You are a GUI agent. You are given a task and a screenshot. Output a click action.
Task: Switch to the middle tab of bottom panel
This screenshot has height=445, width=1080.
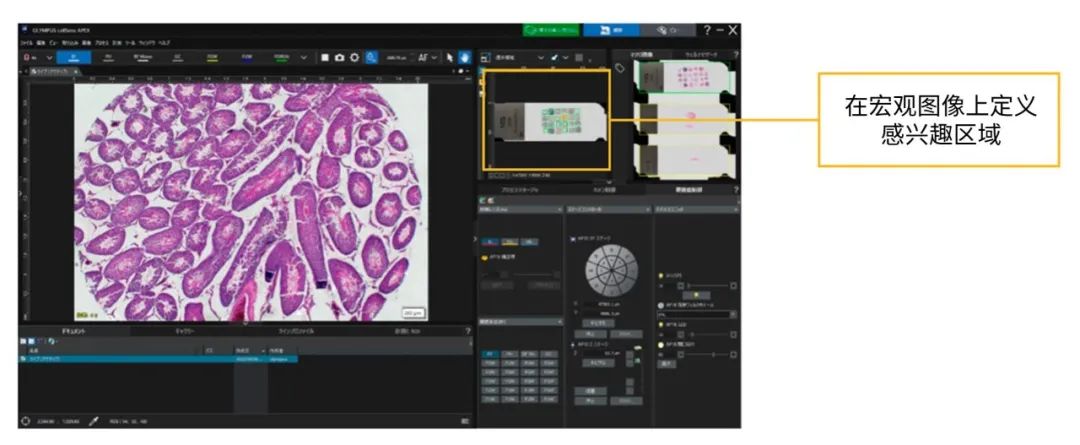tap(185, 329)
